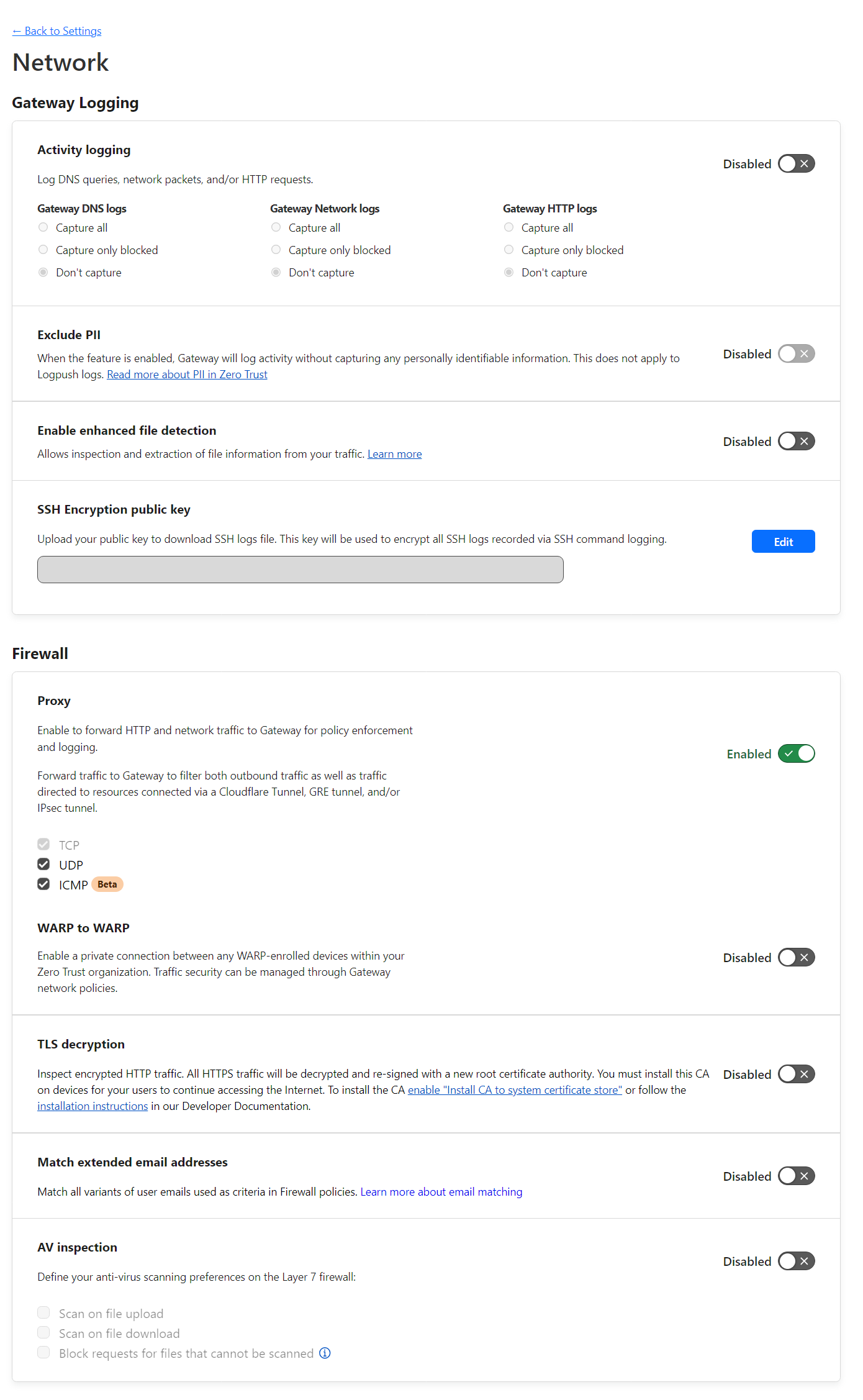Open Learn more about file detection link
Image resolution: width=863 pixels, height=1400 pixels.
(x=394, y=454)
